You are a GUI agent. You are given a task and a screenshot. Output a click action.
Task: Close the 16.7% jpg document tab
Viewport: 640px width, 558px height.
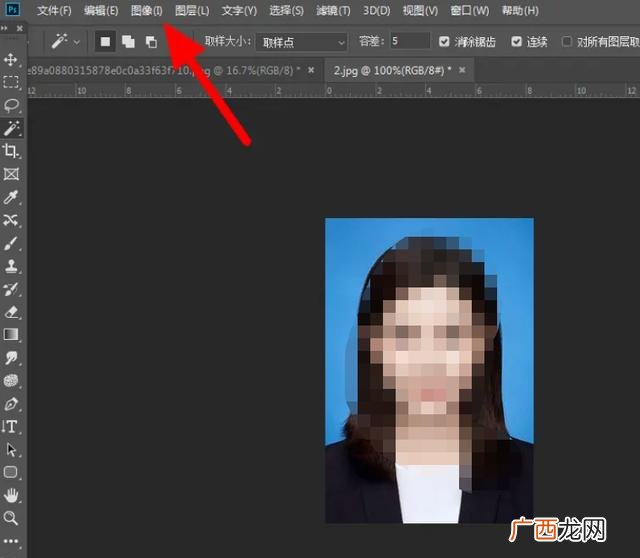(x=311, y=70)
